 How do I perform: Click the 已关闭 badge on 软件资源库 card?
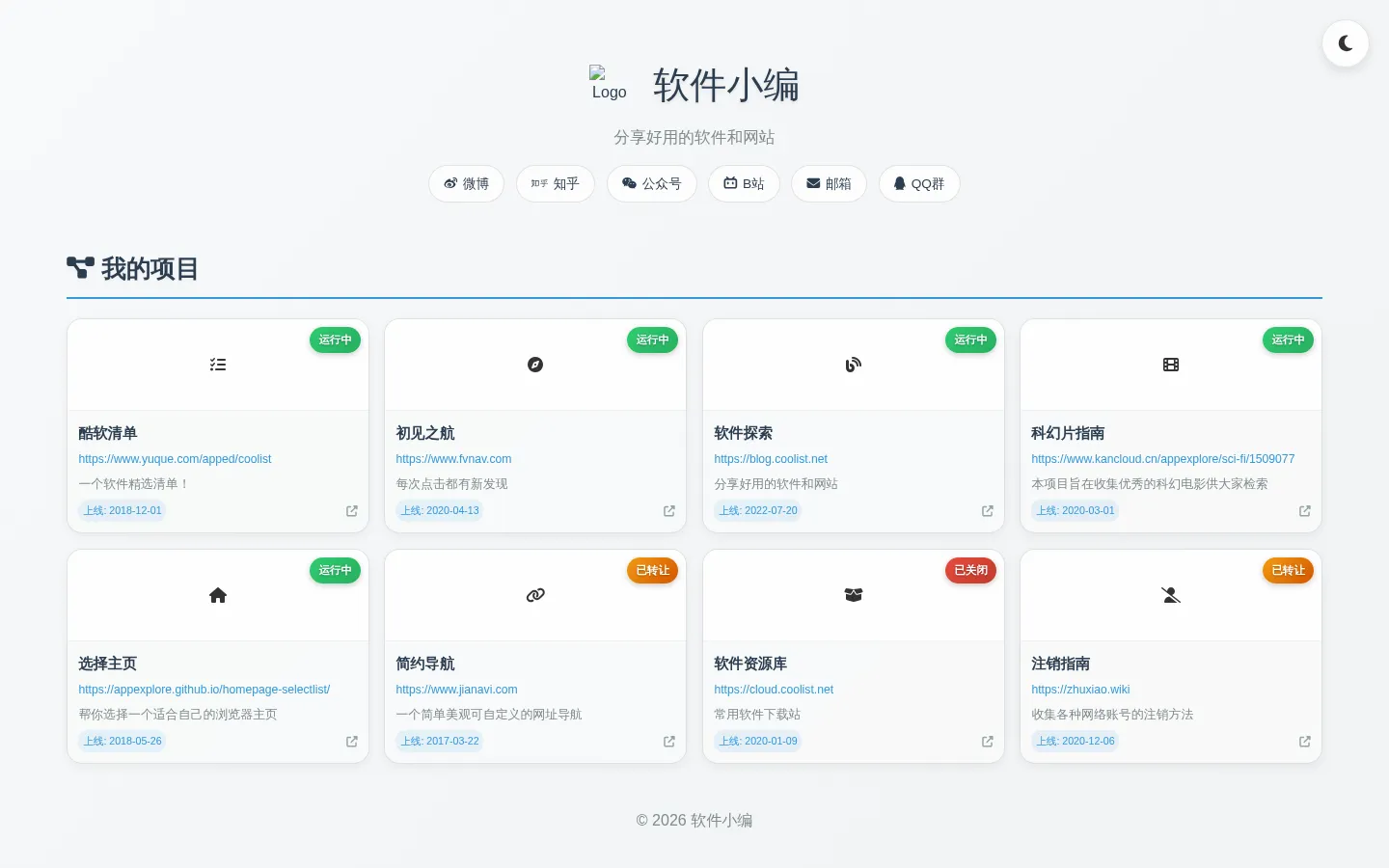pos(970,570)
